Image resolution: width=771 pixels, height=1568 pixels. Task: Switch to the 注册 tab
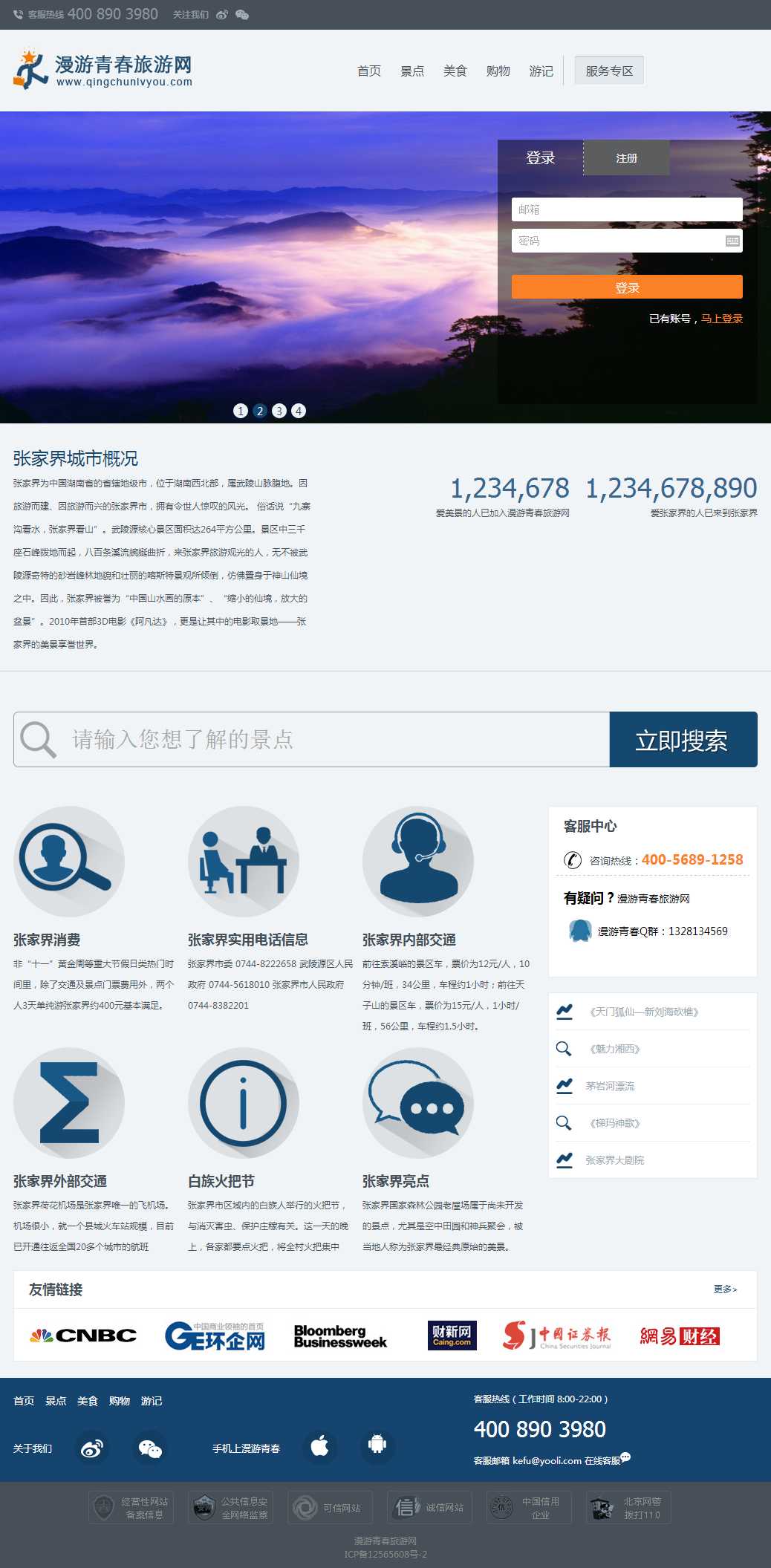626,158
